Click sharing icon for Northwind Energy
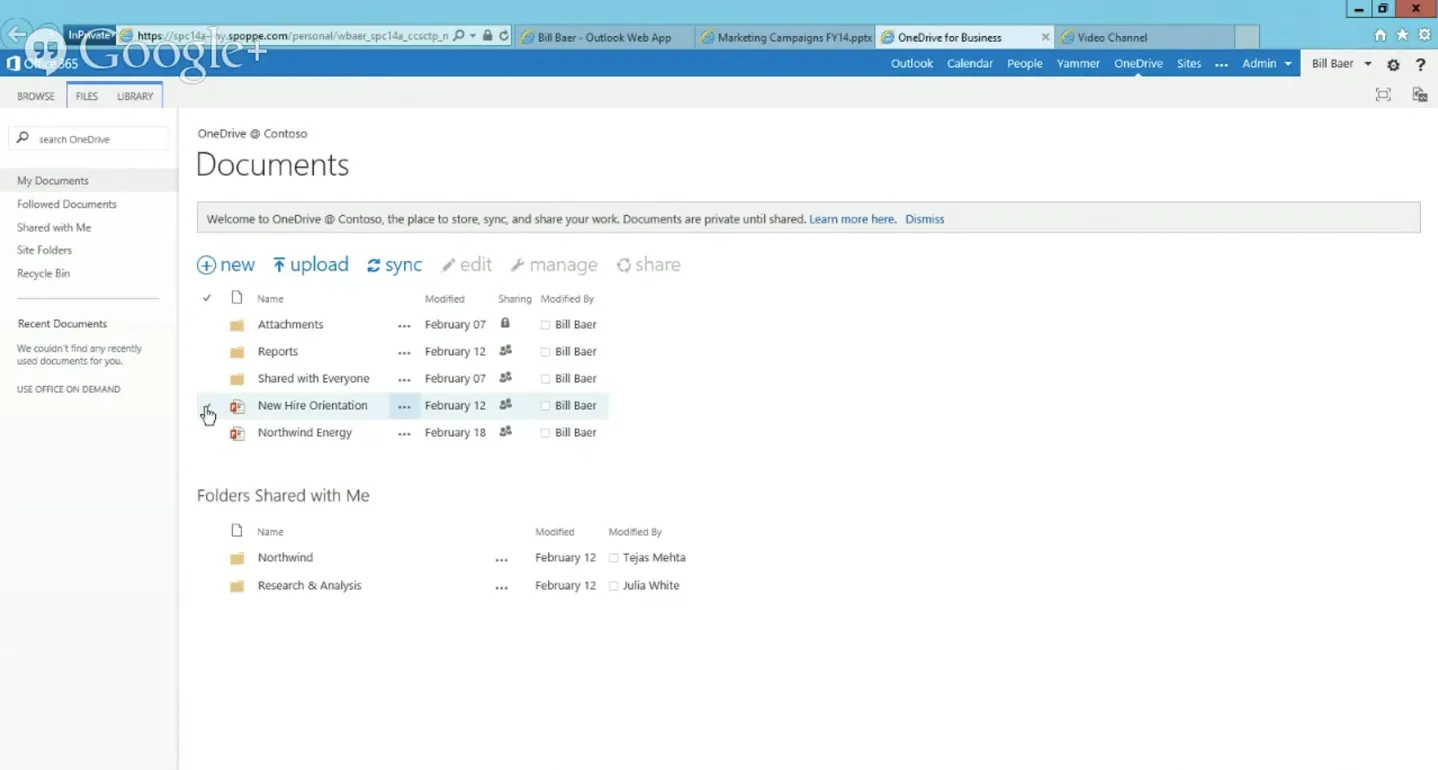This screenshot has width=1438, height=770. [x=506, y=431]
